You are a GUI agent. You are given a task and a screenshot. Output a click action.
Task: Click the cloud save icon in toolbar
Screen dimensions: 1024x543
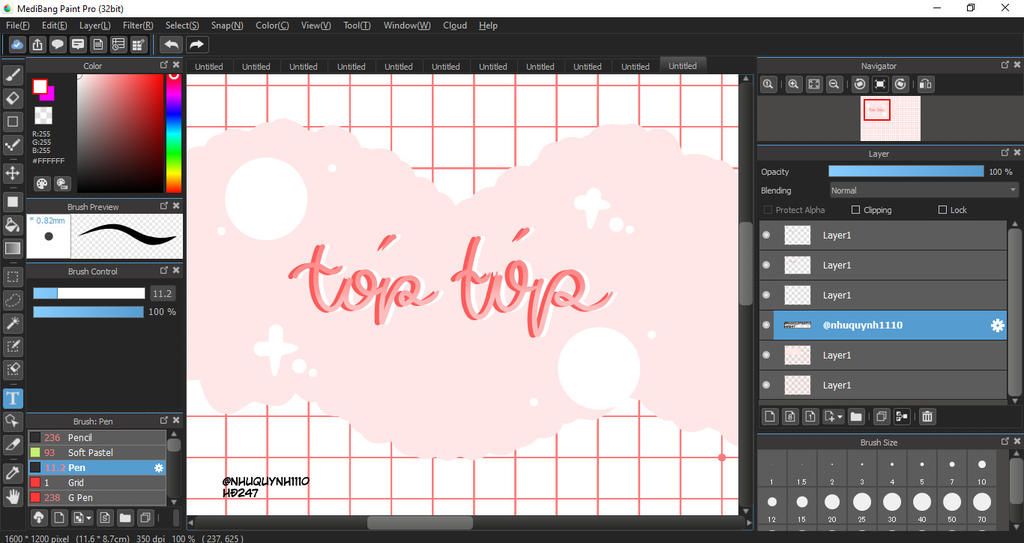pos(17,44)
